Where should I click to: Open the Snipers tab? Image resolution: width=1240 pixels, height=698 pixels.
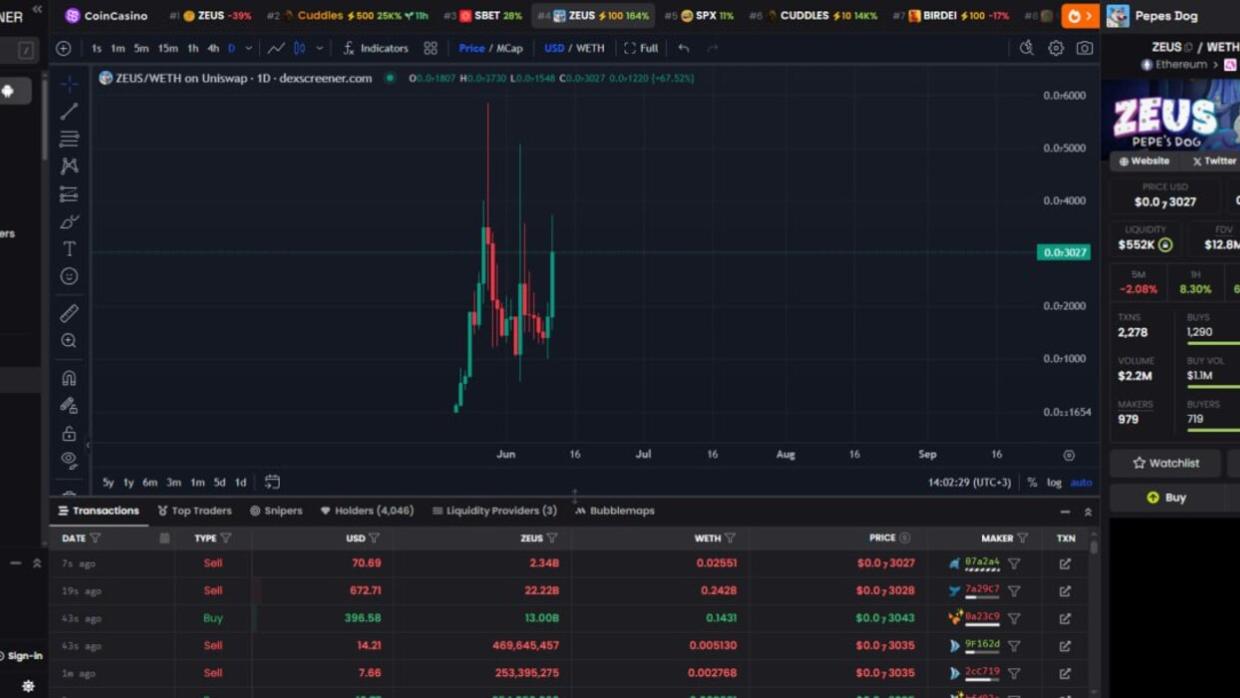click(x=276, y=511)
